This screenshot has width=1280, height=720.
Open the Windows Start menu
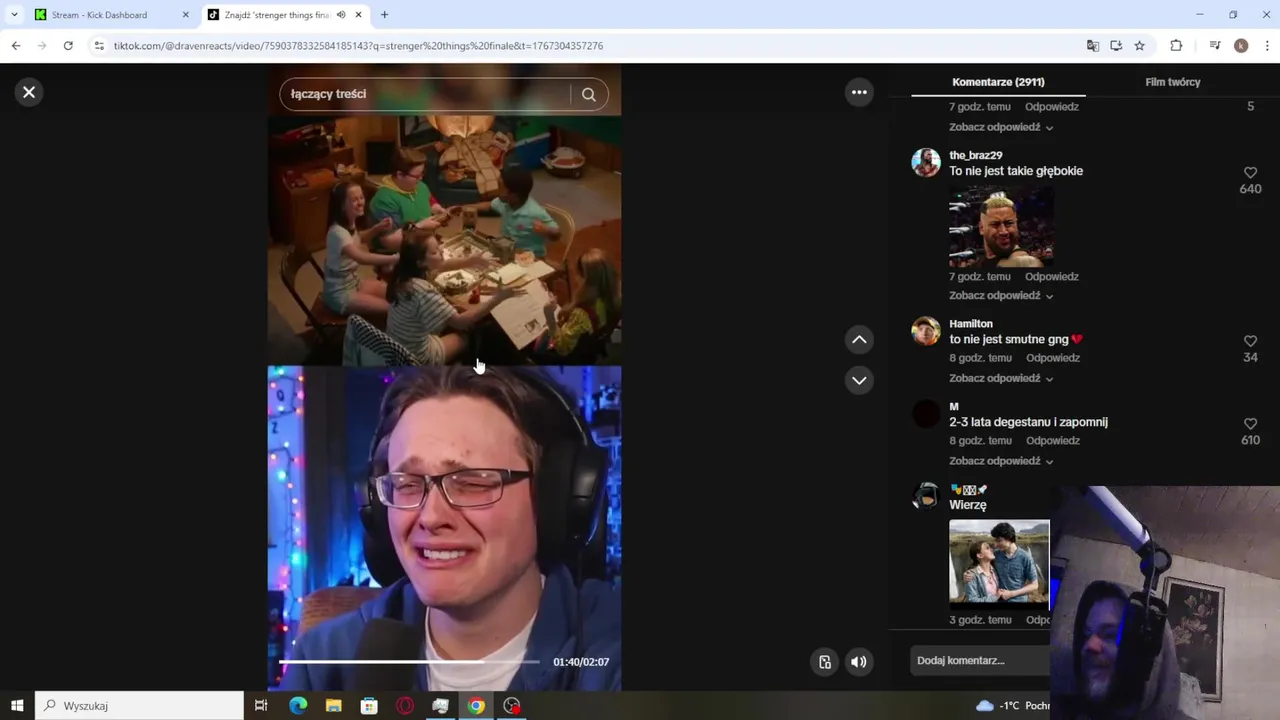point(17,706)
